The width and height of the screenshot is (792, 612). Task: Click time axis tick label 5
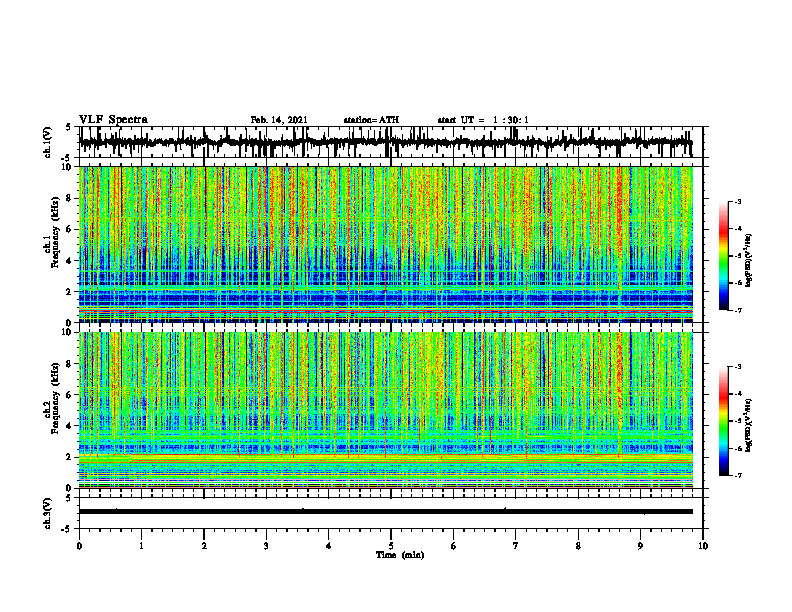click(391, 546)
